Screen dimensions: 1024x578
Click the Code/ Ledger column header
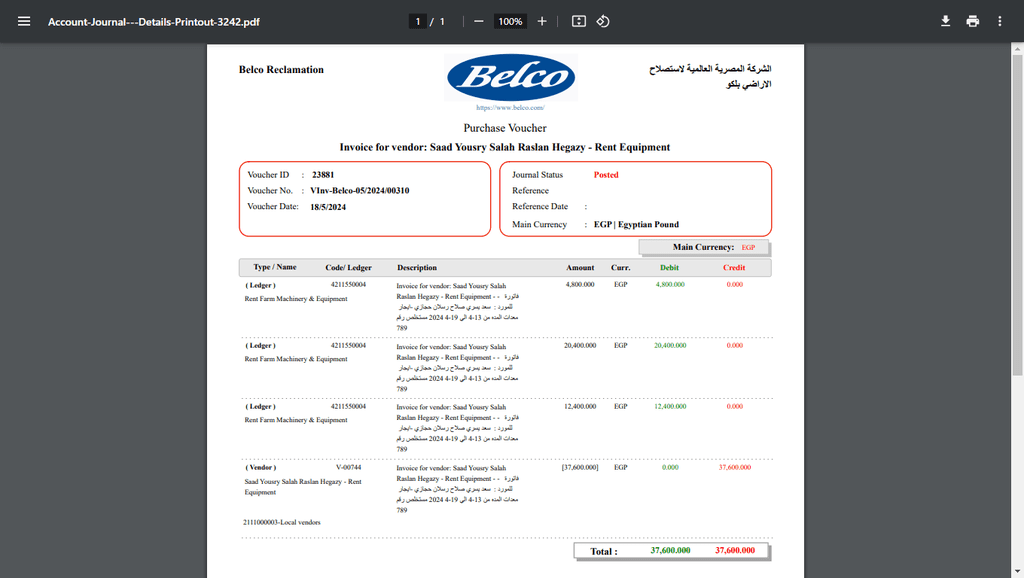click(349, 268)
